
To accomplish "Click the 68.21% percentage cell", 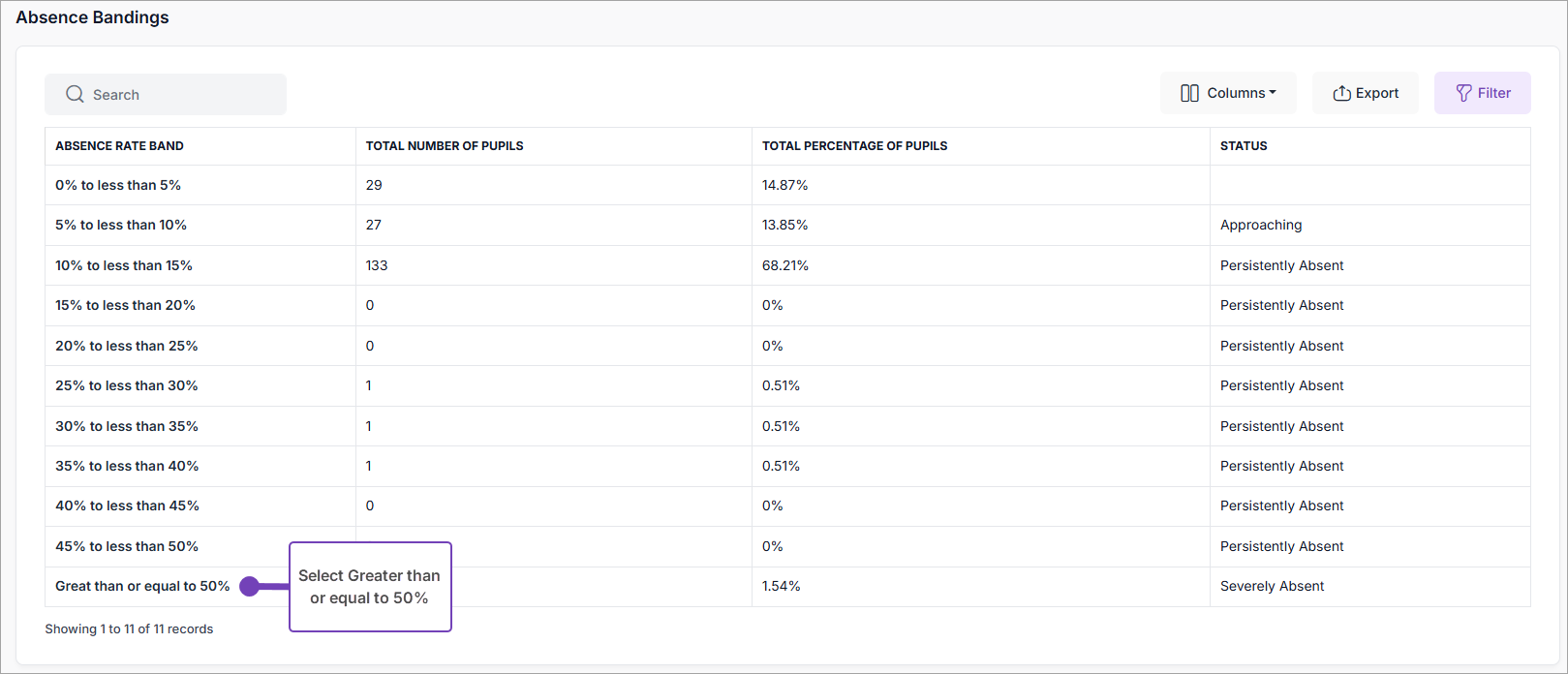I will [784, 265].
